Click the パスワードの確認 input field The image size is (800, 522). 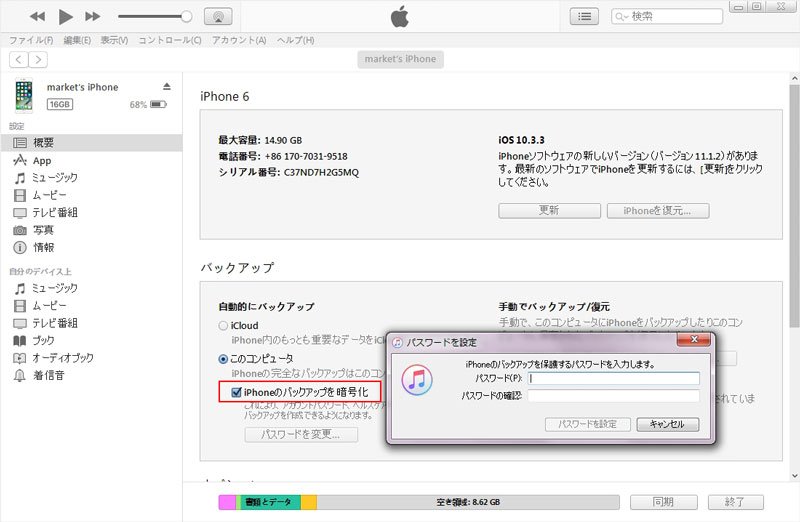point(614,395)
